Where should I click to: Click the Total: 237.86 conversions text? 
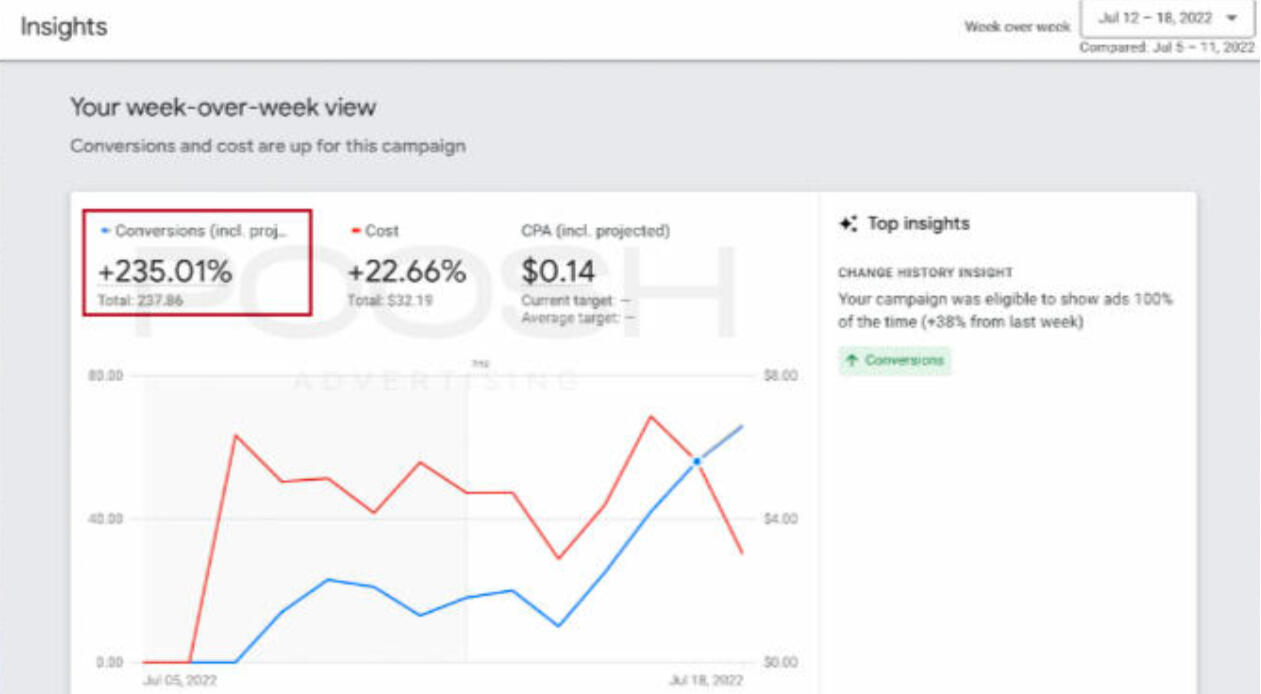(x=140, y=300)
